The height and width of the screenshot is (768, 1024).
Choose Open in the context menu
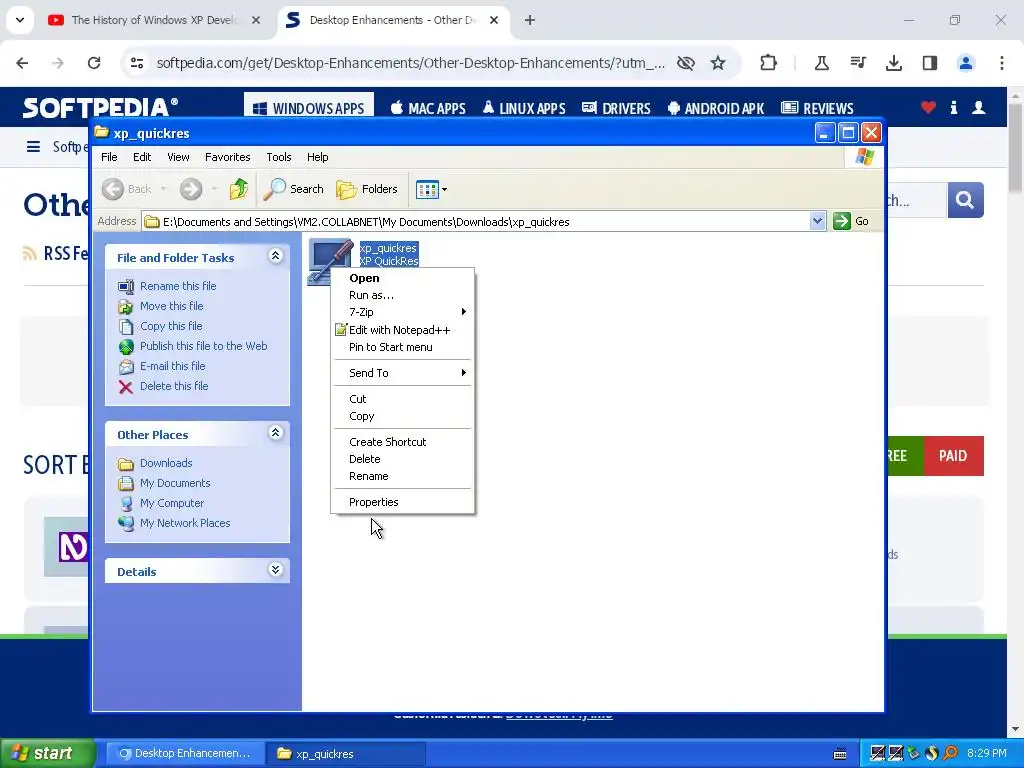(402, 278)
